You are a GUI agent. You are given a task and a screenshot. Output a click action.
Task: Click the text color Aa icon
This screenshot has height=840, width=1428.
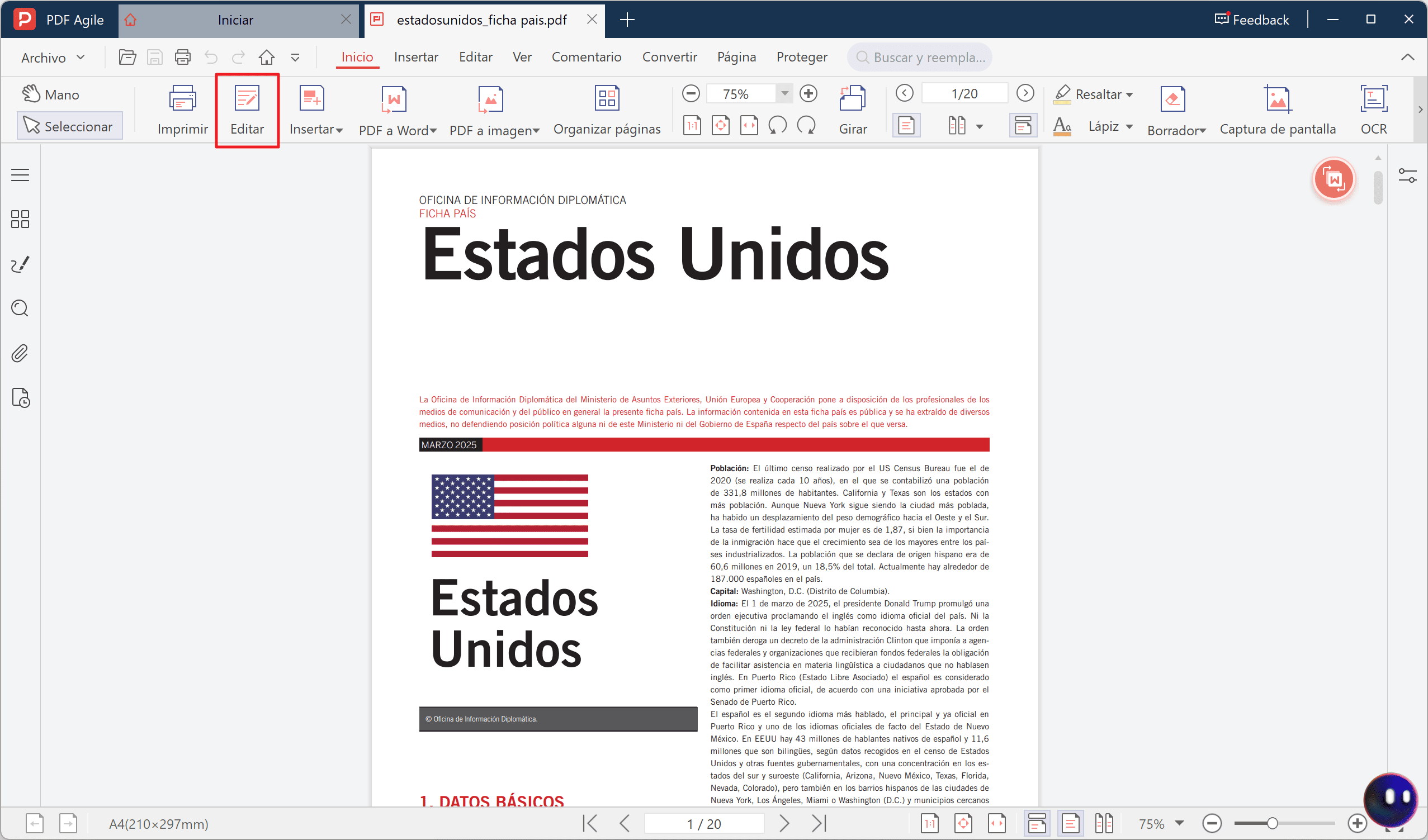1062,126
